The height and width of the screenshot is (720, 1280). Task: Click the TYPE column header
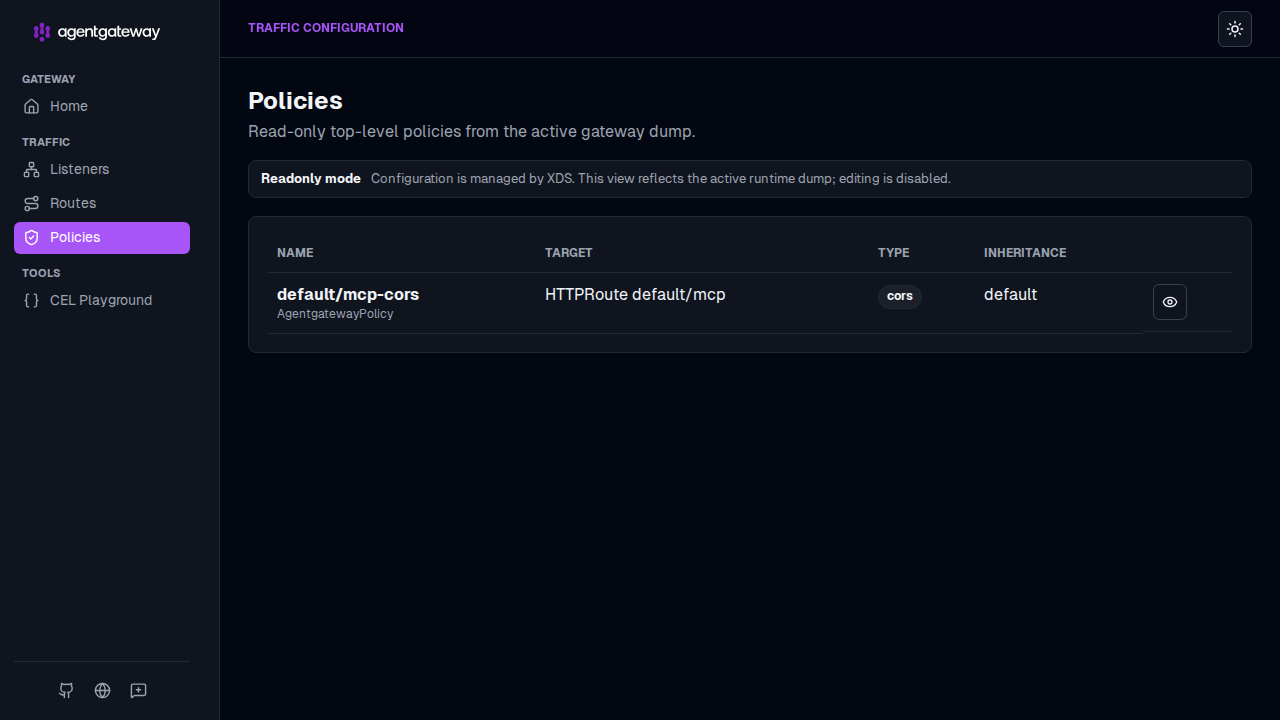[x=894, y=253]
